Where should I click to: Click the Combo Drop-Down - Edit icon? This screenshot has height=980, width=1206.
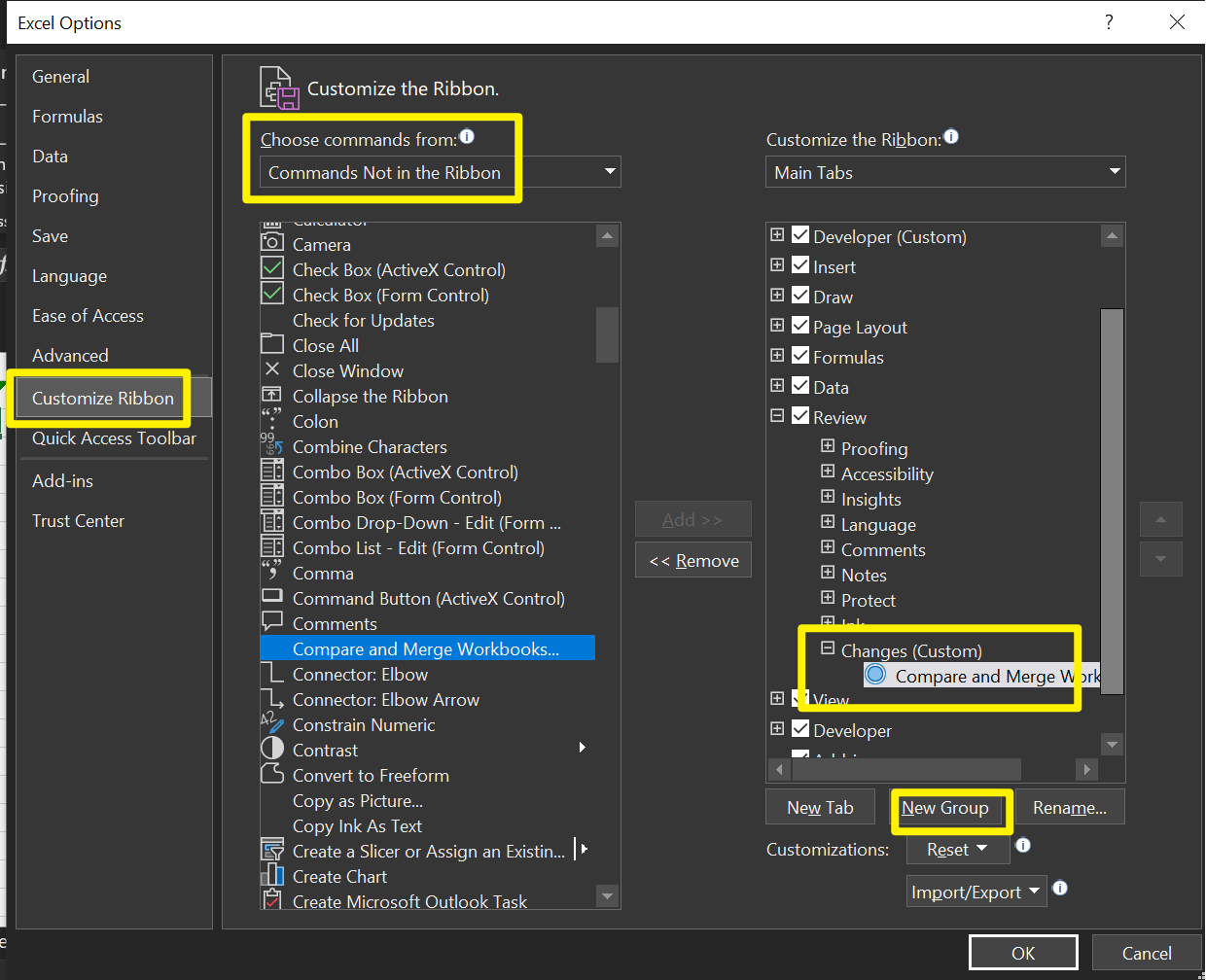pyautogui.click(x=272, y=522)
